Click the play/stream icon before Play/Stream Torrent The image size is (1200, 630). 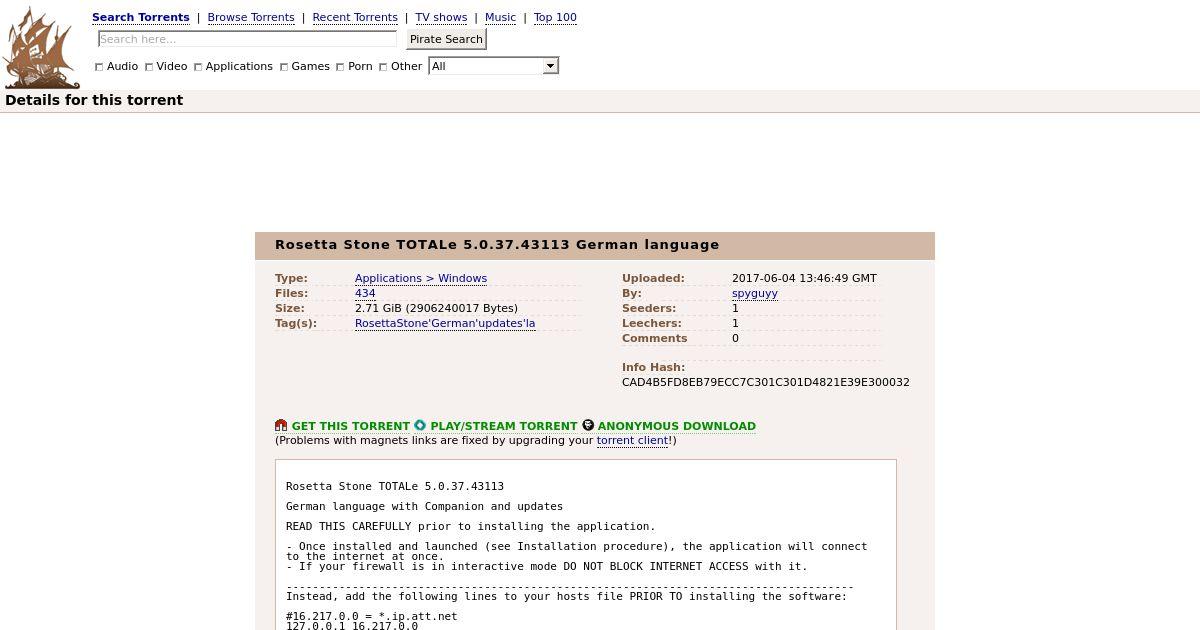[x=420, y=426]
